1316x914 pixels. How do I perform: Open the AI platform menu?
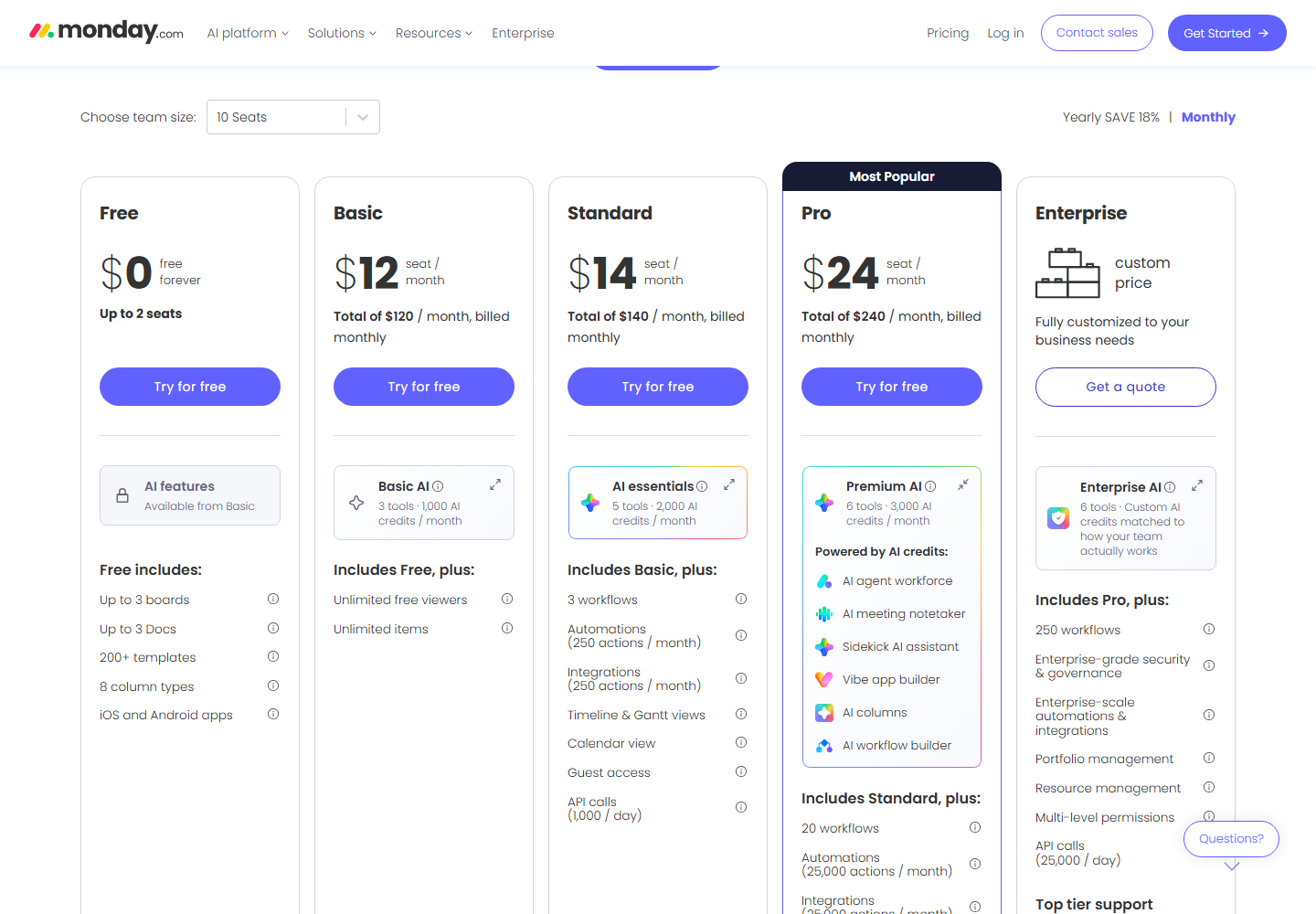pyautogui.click(x=248, y=33)
